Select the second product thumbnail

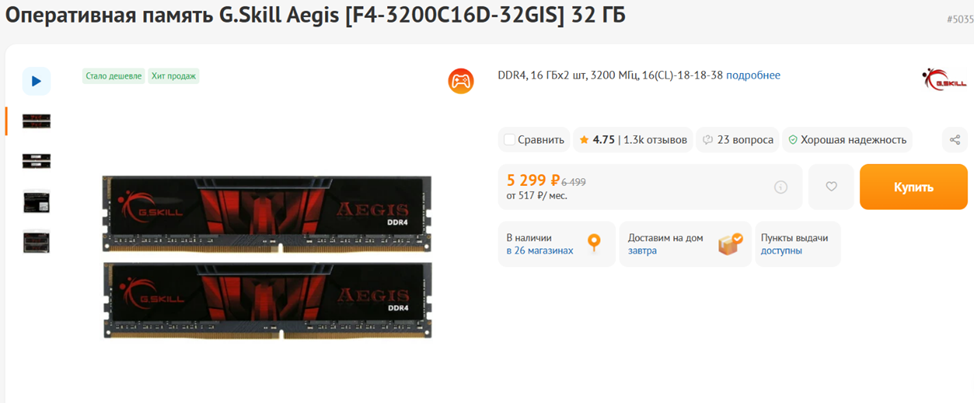tap(36, 161)
